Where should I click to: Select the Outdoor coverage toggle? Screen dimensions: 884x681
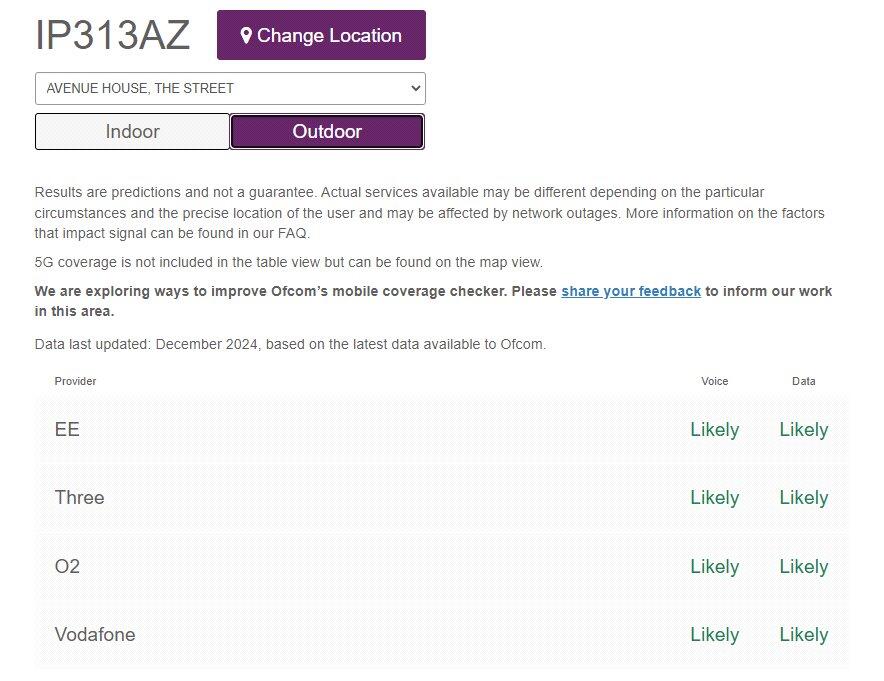point(327,131)
